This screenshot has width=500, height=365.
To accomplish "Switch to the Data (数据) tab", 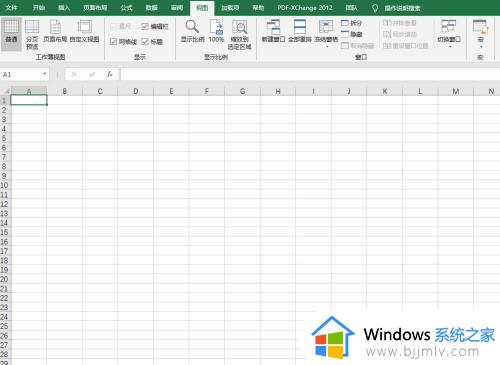I will (x=152, y=8).
